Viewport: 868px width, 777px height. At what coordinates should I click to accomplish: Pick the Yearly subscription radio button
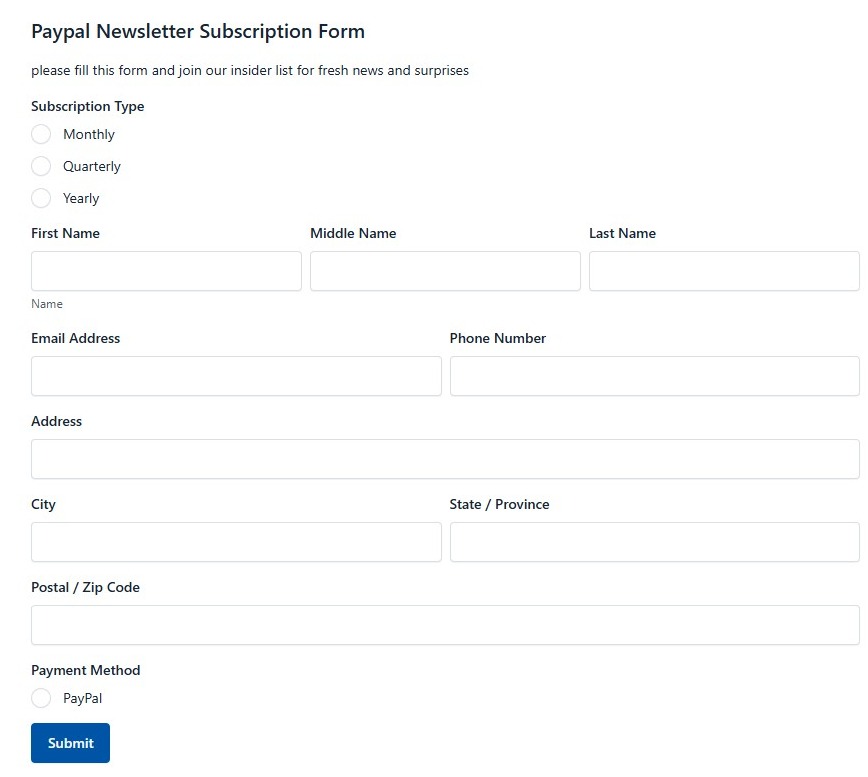coord(41,198)
